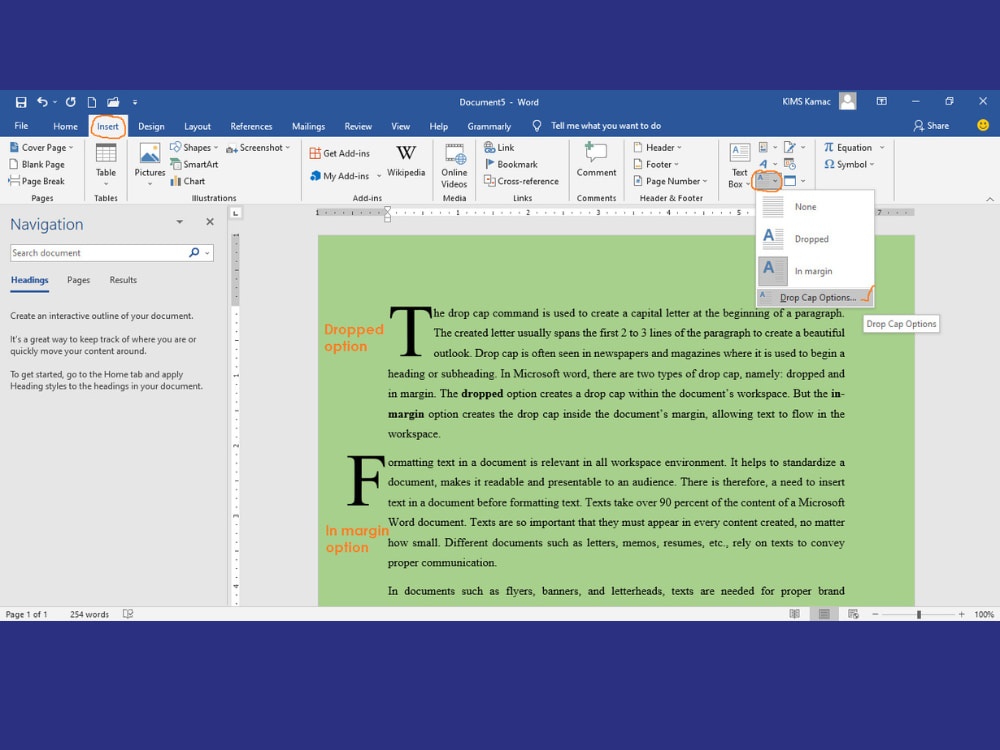Choose the Dropped drop cap option
The height and width of the screenshot is (750, 1000).
[815, 239]
